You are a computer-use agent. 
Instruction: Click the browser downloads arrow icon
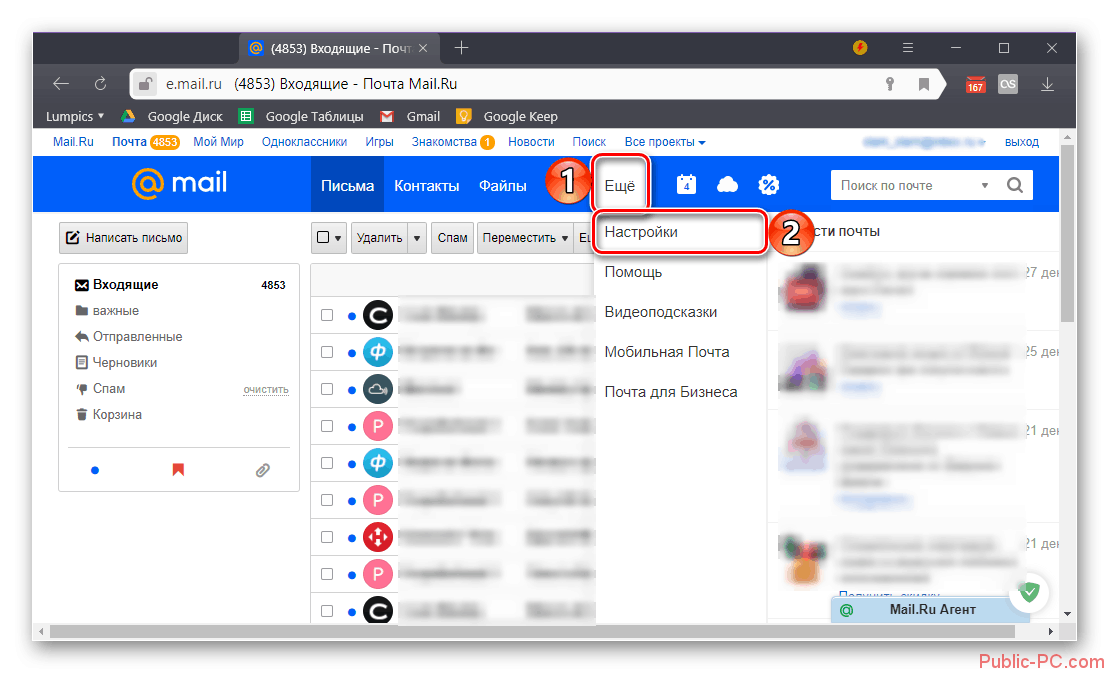1048,84
